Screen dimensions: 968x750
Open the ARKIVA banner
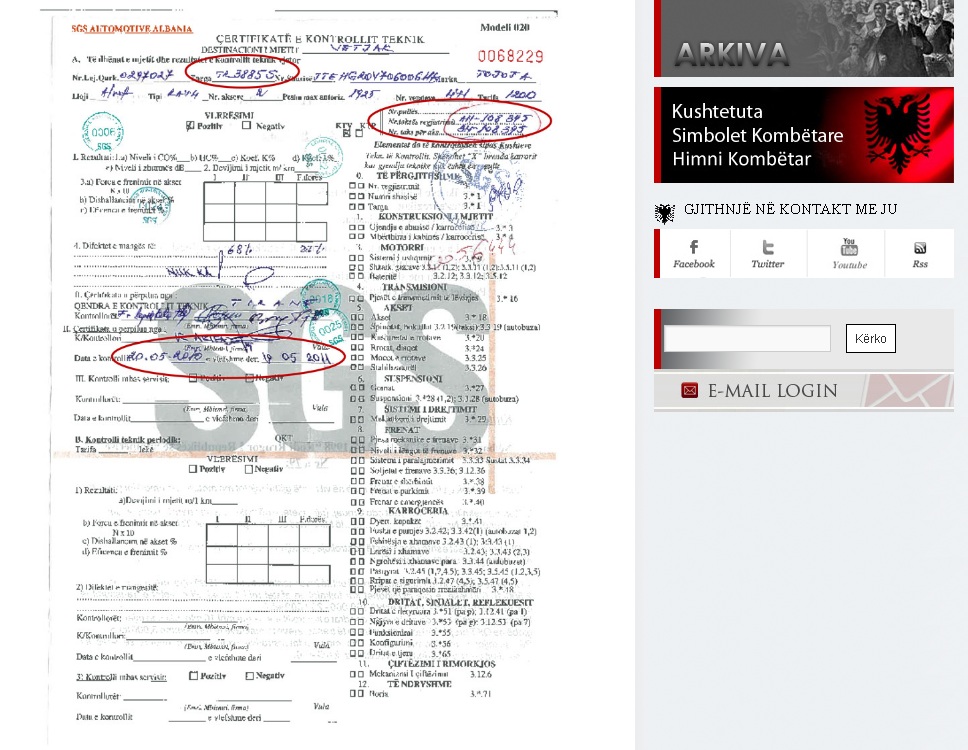pyautogui.click(x=804, y=39)
